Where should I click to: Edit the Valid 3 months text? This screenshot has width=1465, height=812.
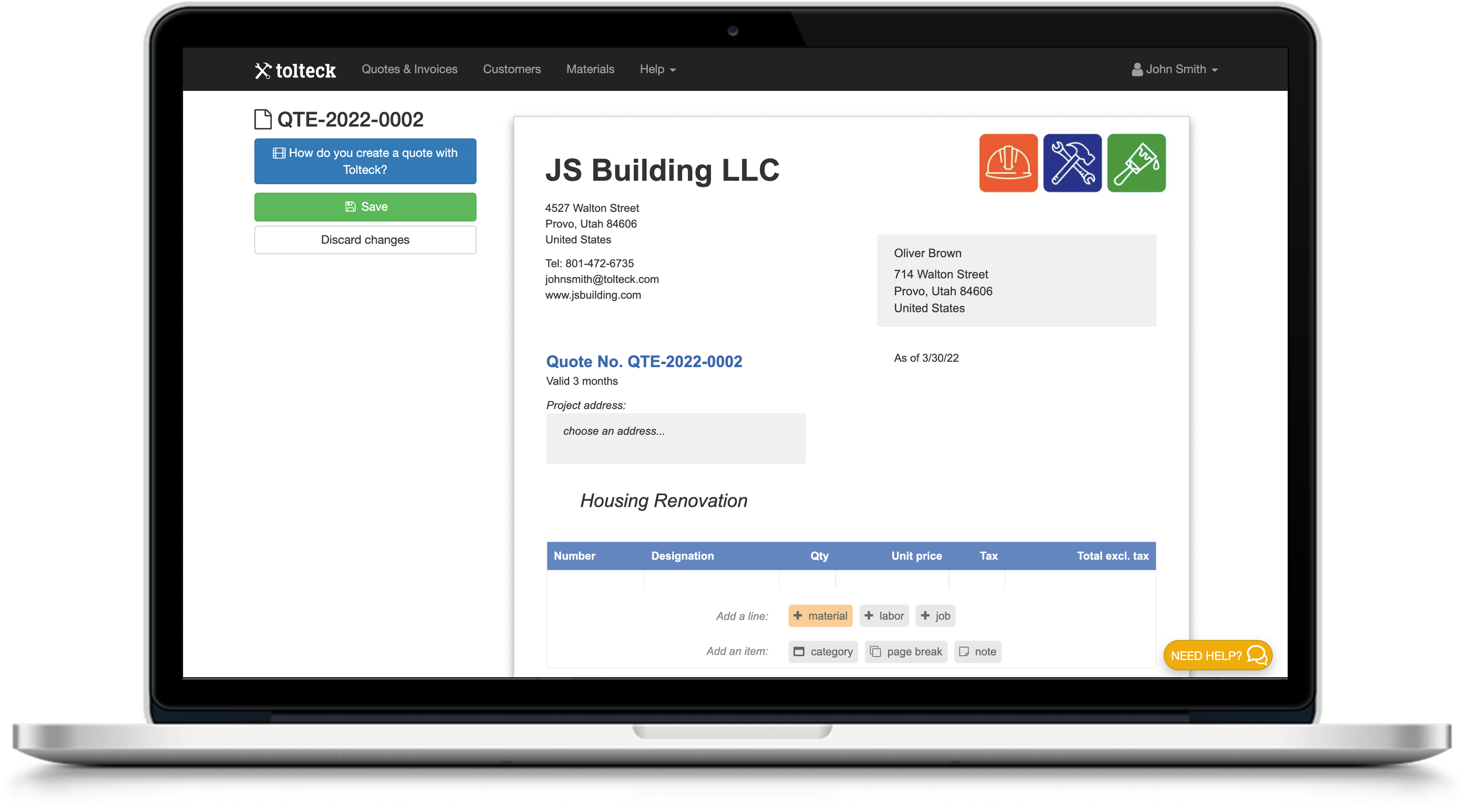coord(582,381)
